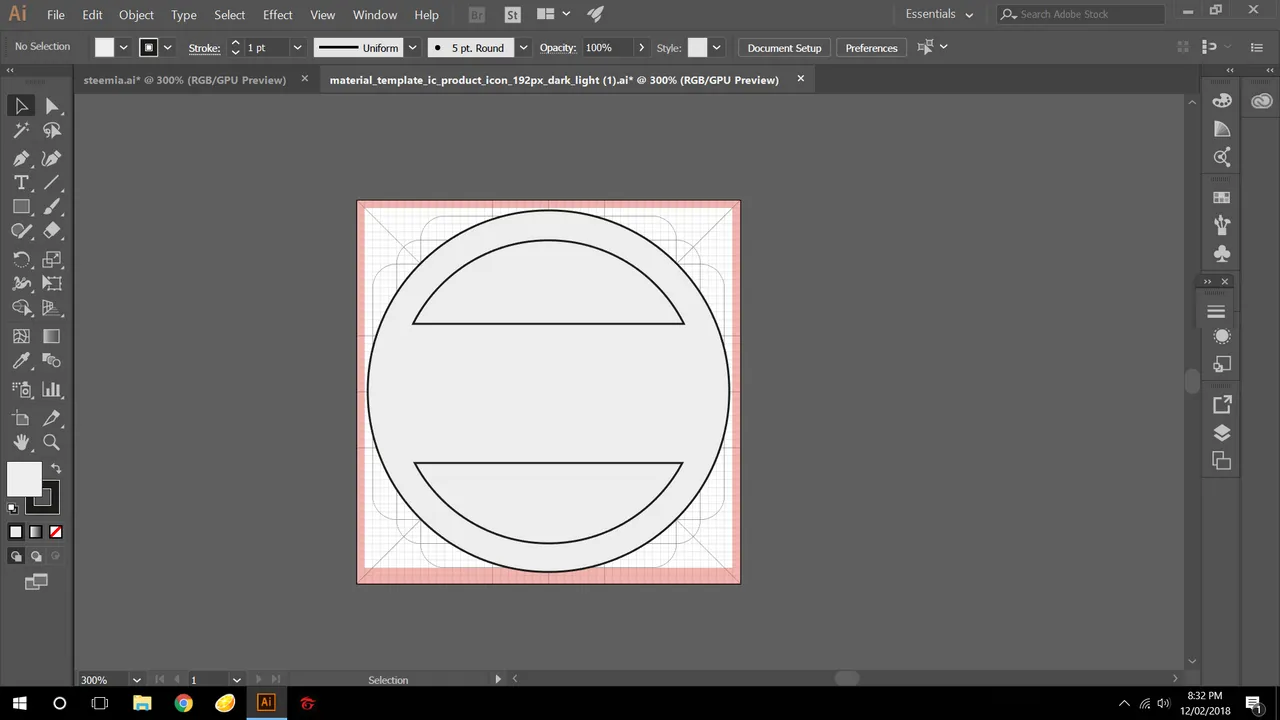The height and width of the screenshot is (720, 1280).
Task: Swap fill and stroke colors
Action: pyautogui.click(x=56, y=468)
